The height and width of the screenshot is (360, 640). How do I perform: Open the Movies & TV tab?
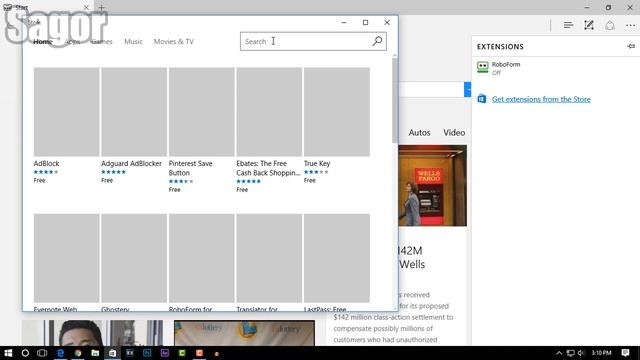(x=173, y=41)
